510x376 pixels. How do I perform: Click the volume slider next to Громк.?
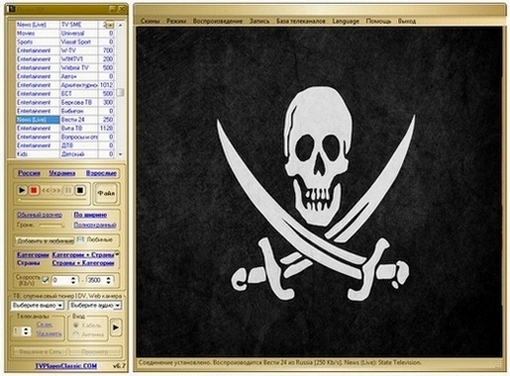point(52,226)
